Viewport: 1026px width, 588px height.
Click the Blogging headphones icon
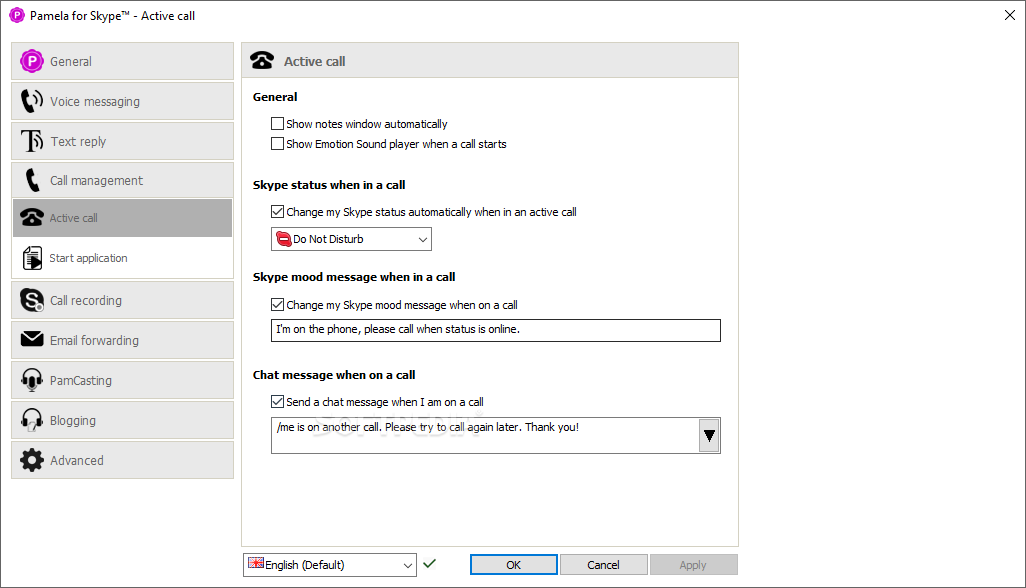[31, 420]
